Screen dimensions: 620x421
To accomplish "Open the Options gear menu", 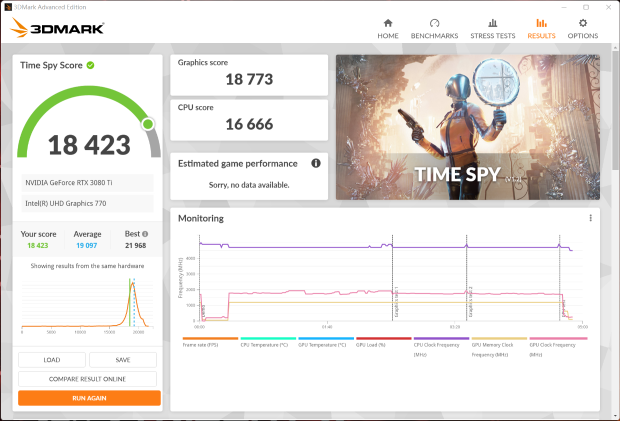I will [582, 29].
